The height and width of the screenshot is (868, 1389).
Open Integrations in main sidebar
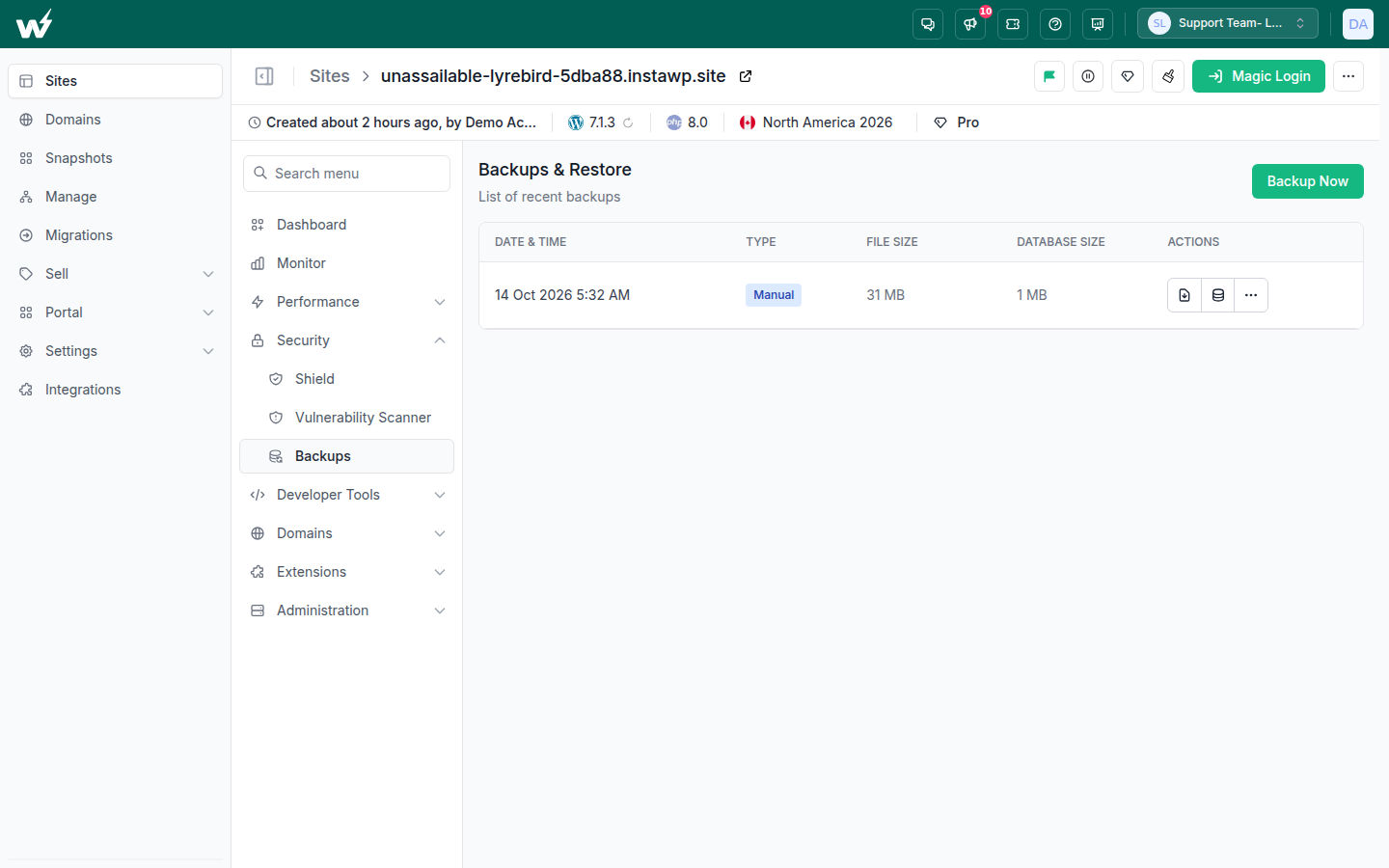click(x=115, y=390)
